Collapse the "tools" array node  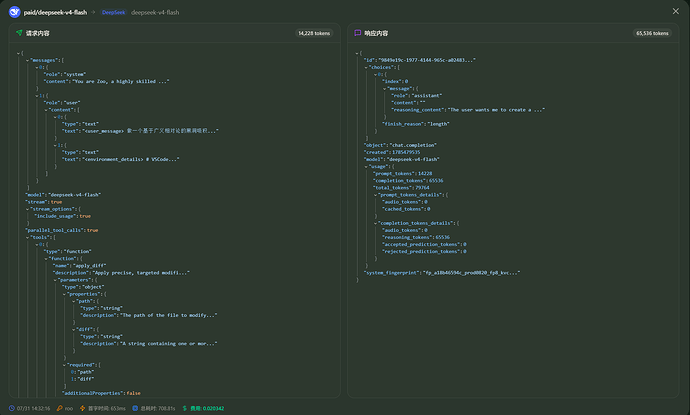point(27,238)
